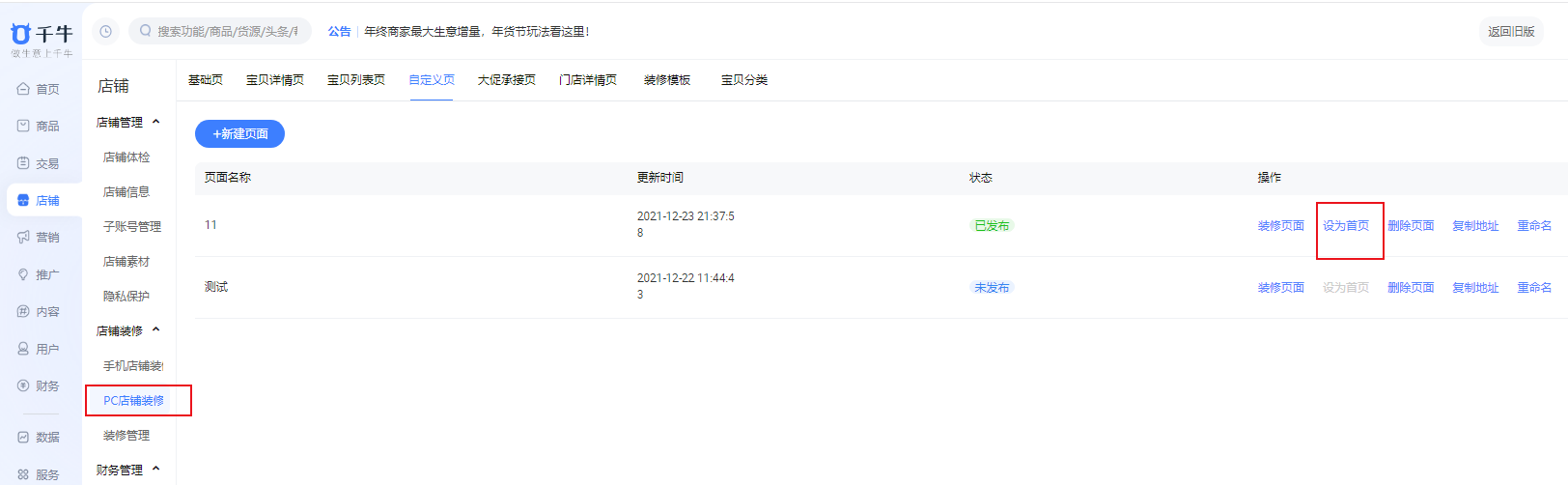
Task: Click the 推广 promotion lightbulb icon
Action: point(23,274)
